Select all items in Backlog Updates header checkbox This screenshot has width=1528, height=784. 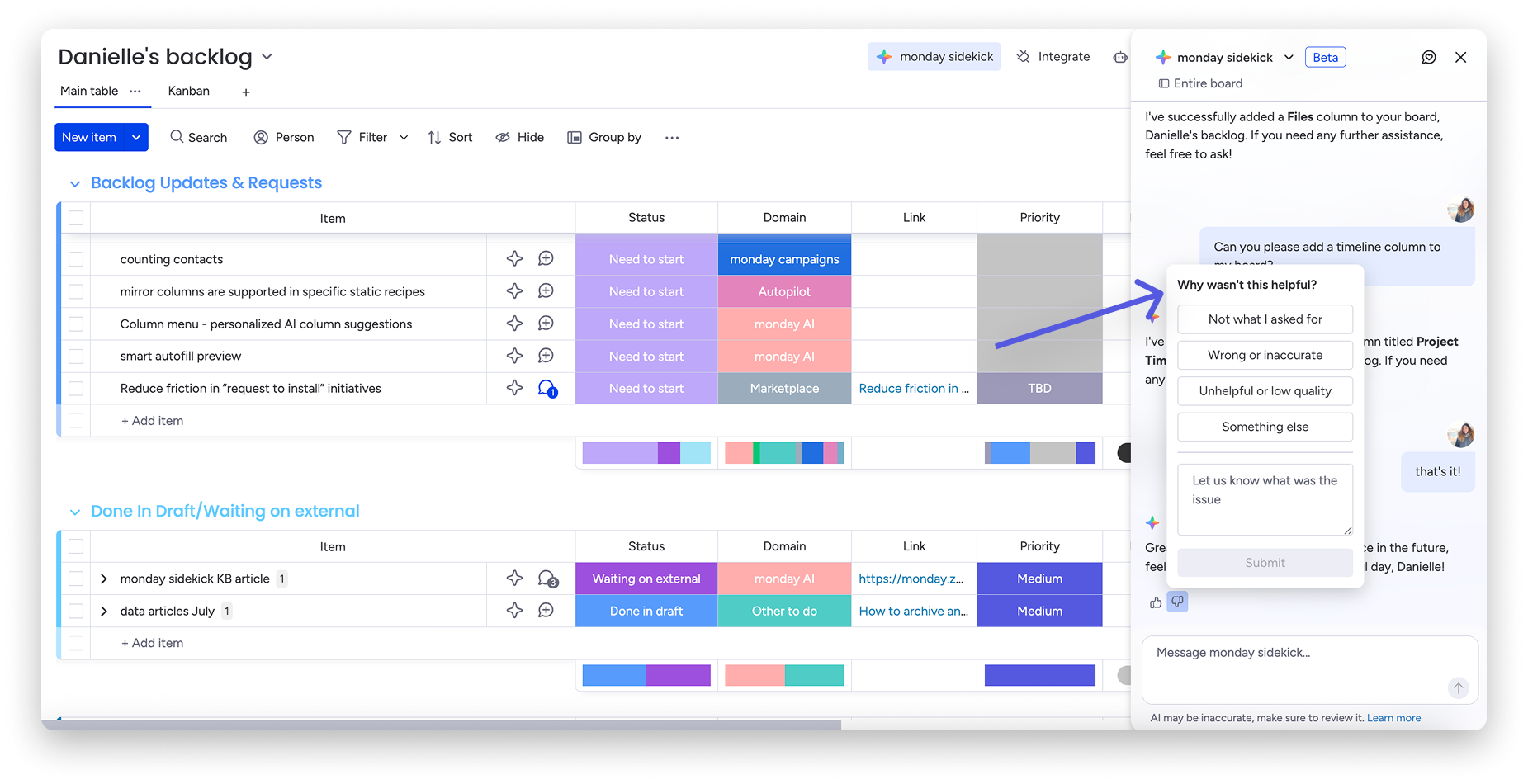click(76, 218)
